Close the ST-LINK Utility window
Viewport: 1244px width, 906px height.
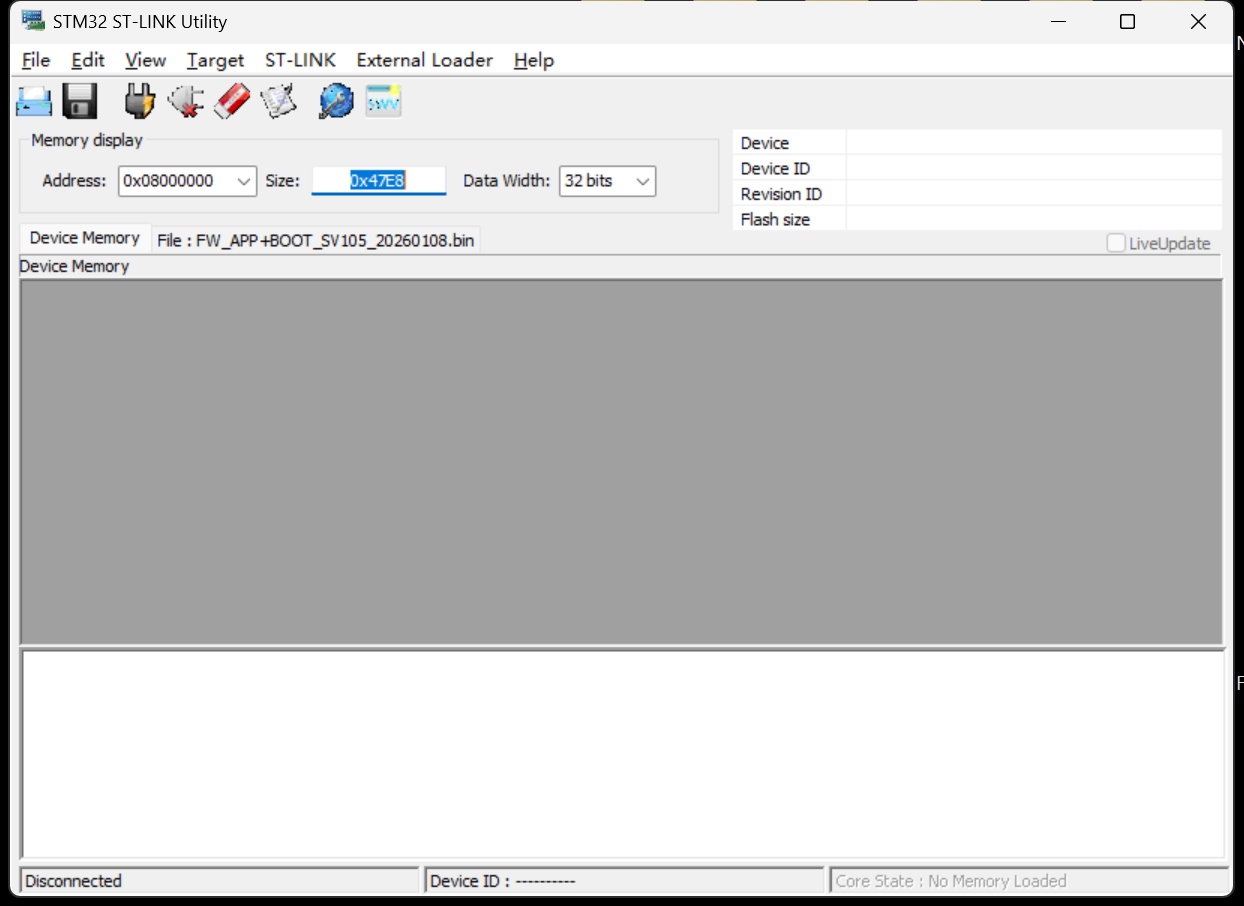pyautogui.click(x=1198, y=22)
